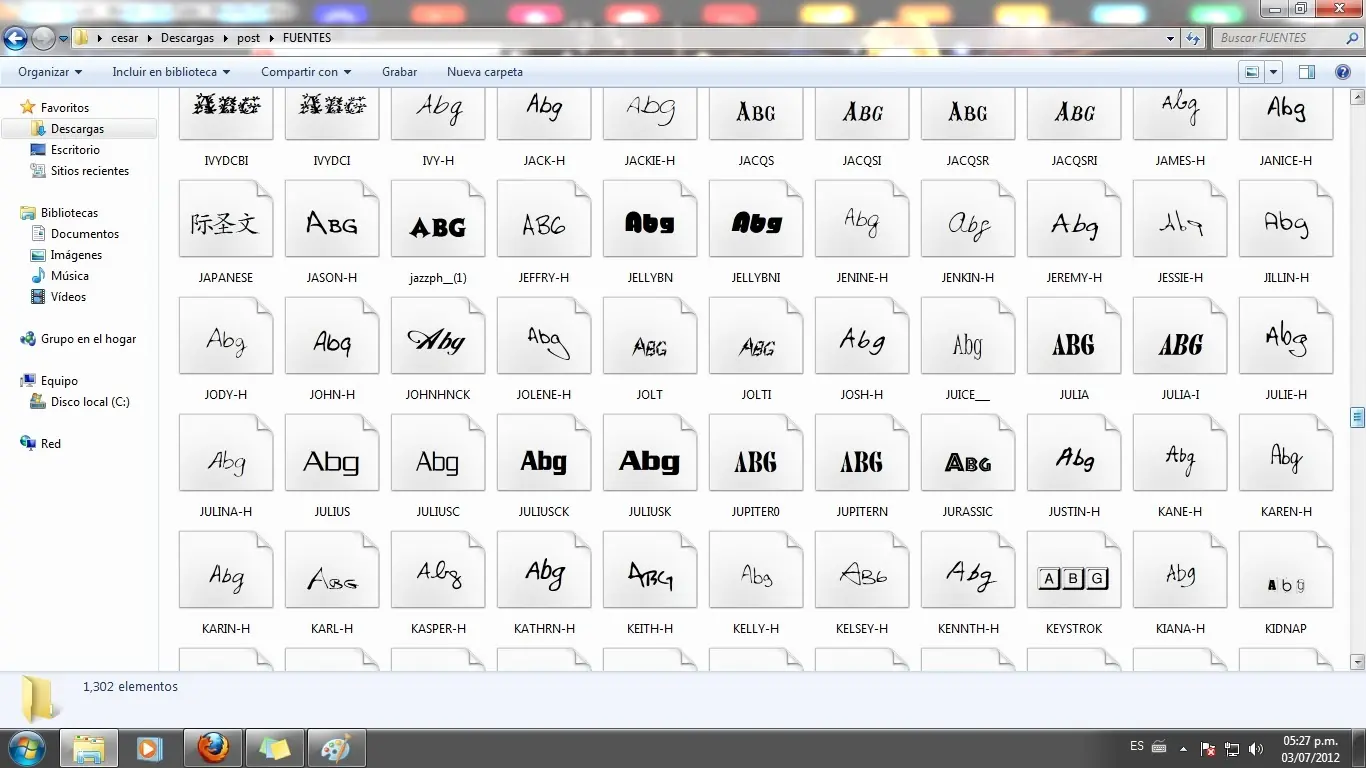1366x768 pixels.
Task: Open Descargas in the Favoritos sidebar
Action: click(x=79, y=129)
